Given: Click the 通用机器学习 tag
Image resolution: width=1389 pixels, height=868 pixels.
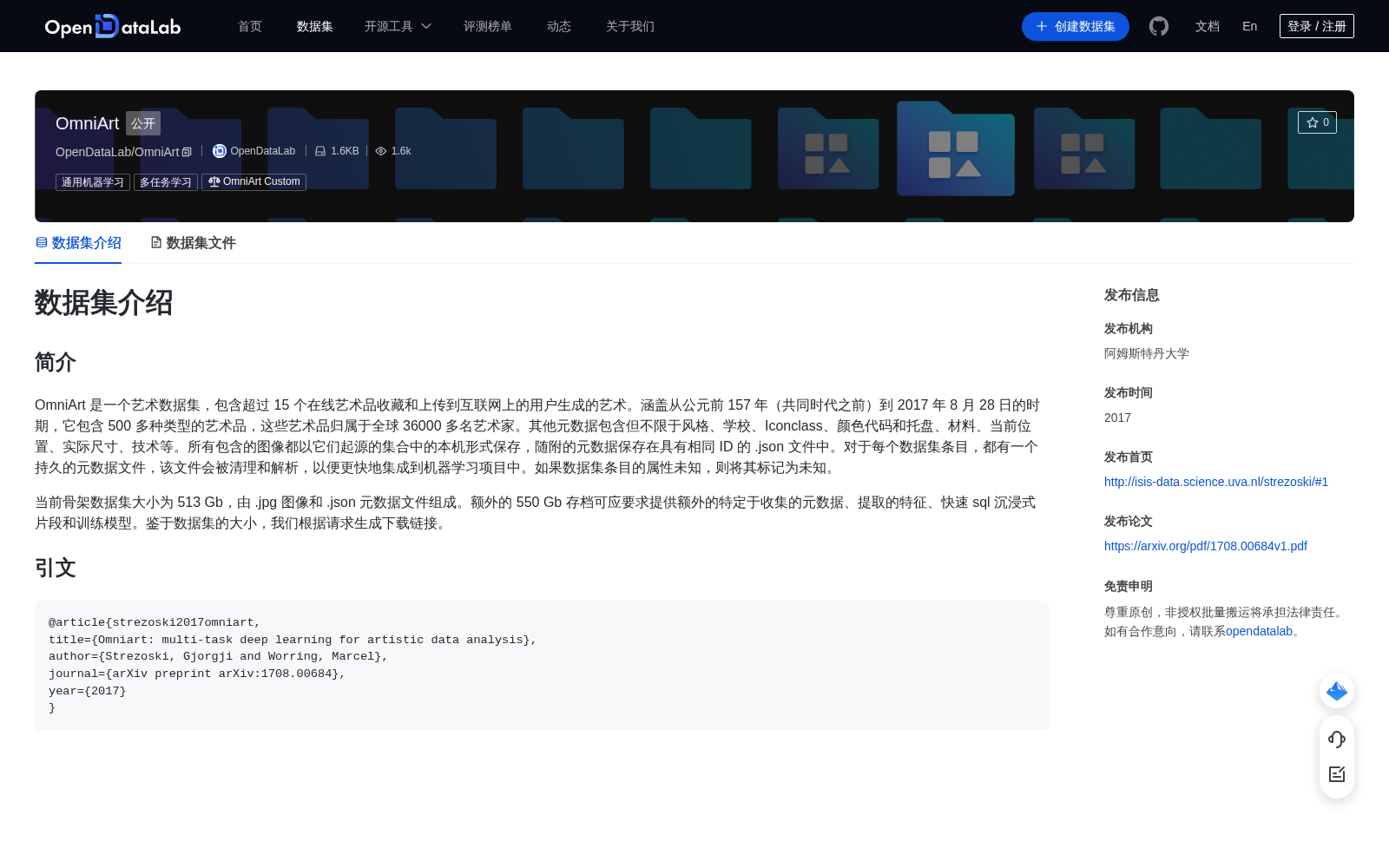Looking at the screenshot, I should (93, 182).
